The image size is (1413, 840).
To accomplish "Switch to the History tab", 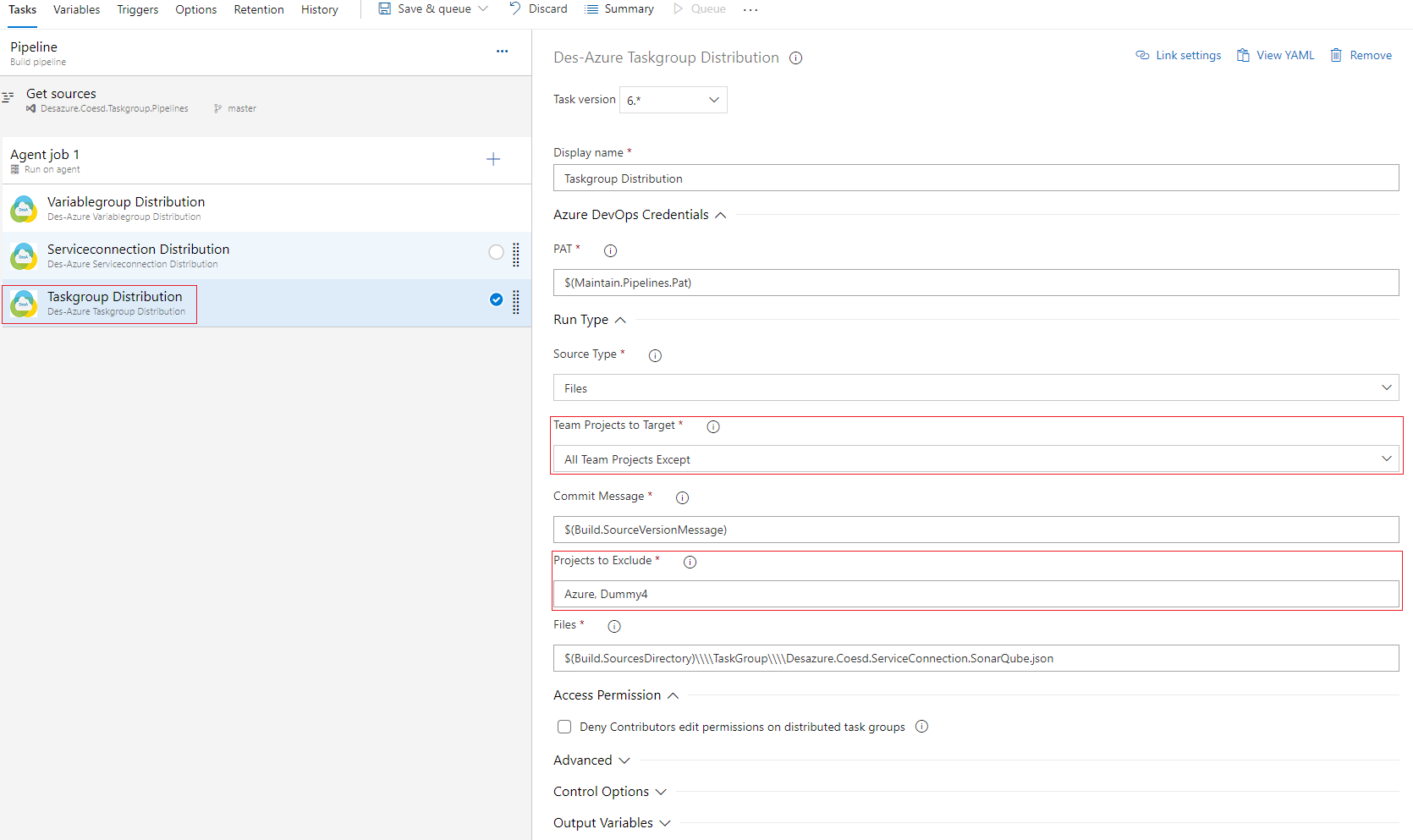I will 320,9.
